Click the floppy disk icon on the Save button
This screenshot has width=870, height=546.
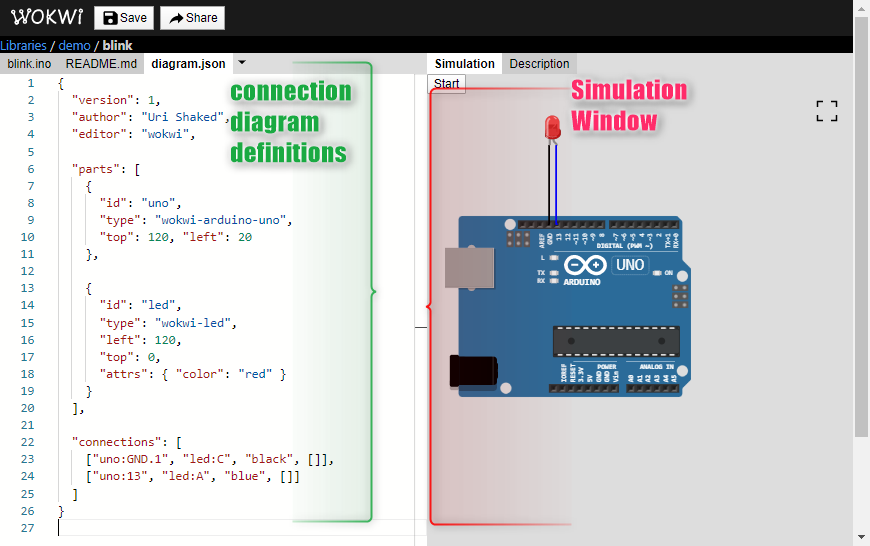click(x=110, y=18)
